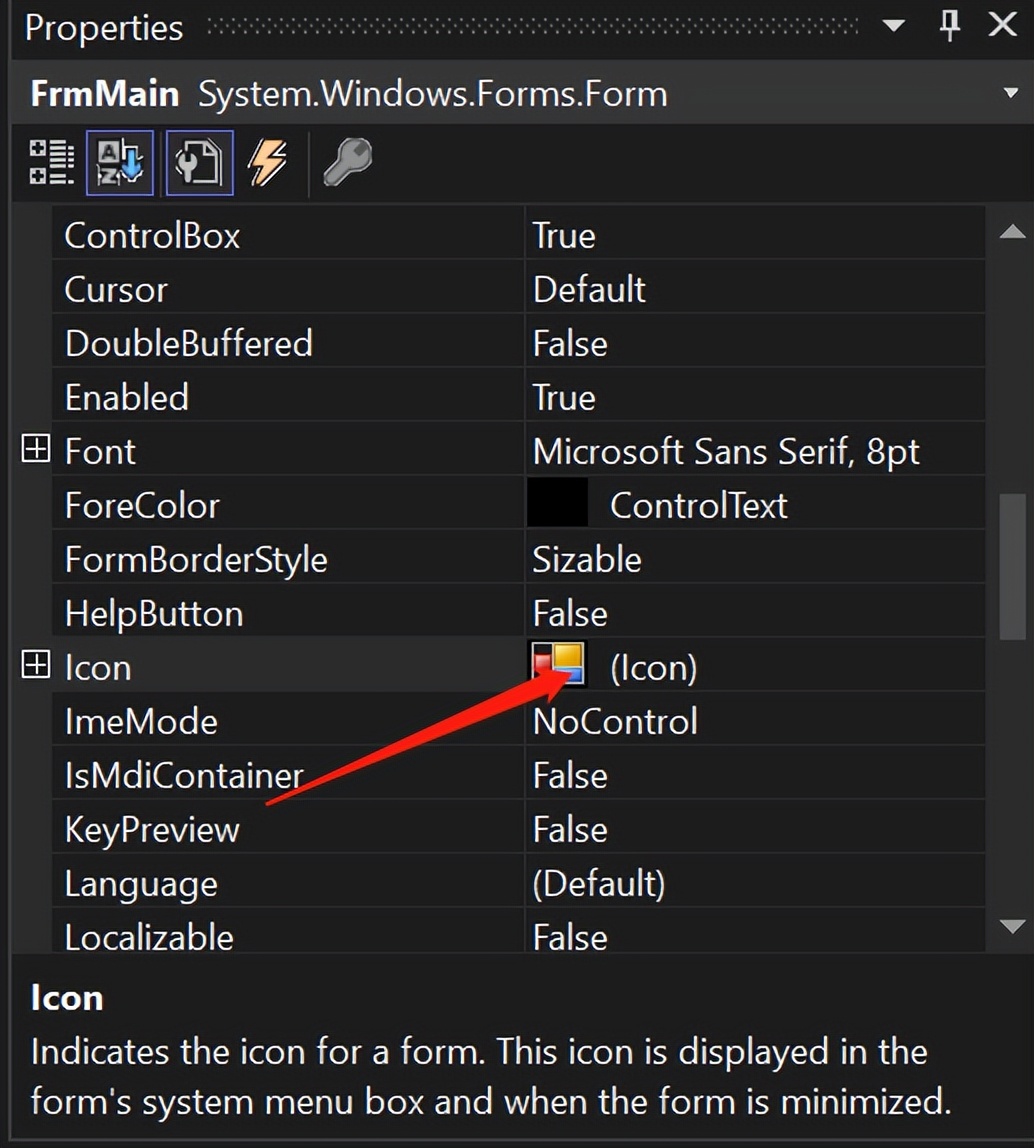Screen dimensions: 1034x1148
Task: Select the Language property label
Action: pyautogui.click(x=141, y=884)
